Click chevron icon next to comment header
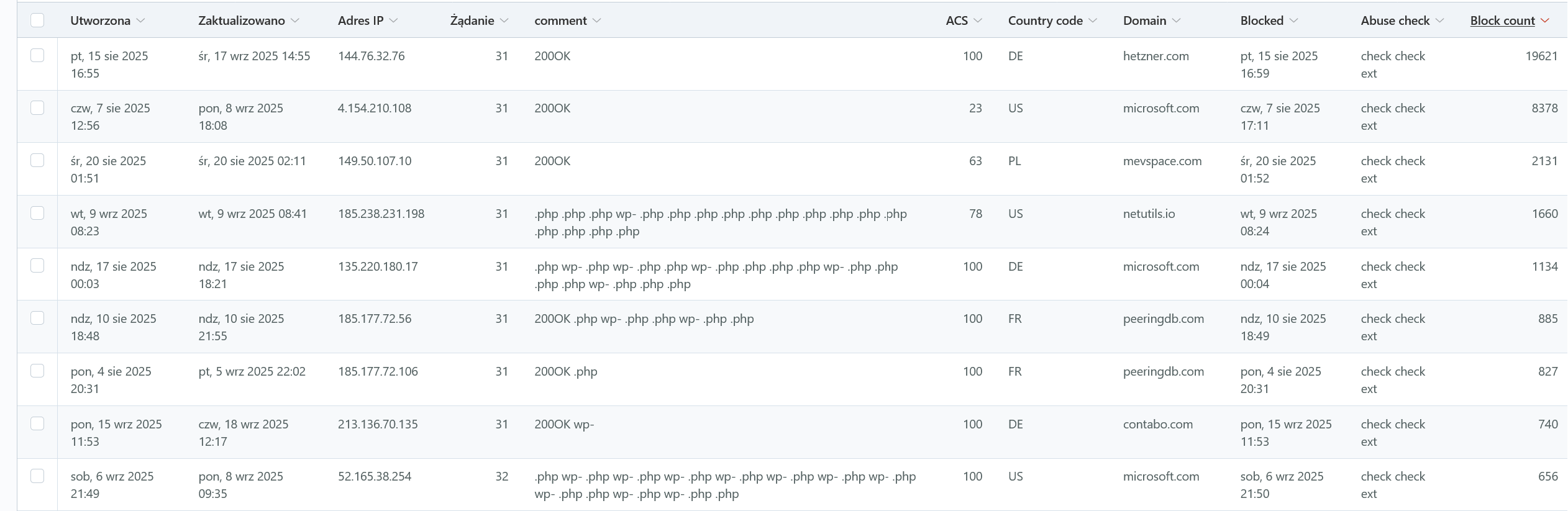This screenshot has width=1568, height=511. click(x=597, y=21)
